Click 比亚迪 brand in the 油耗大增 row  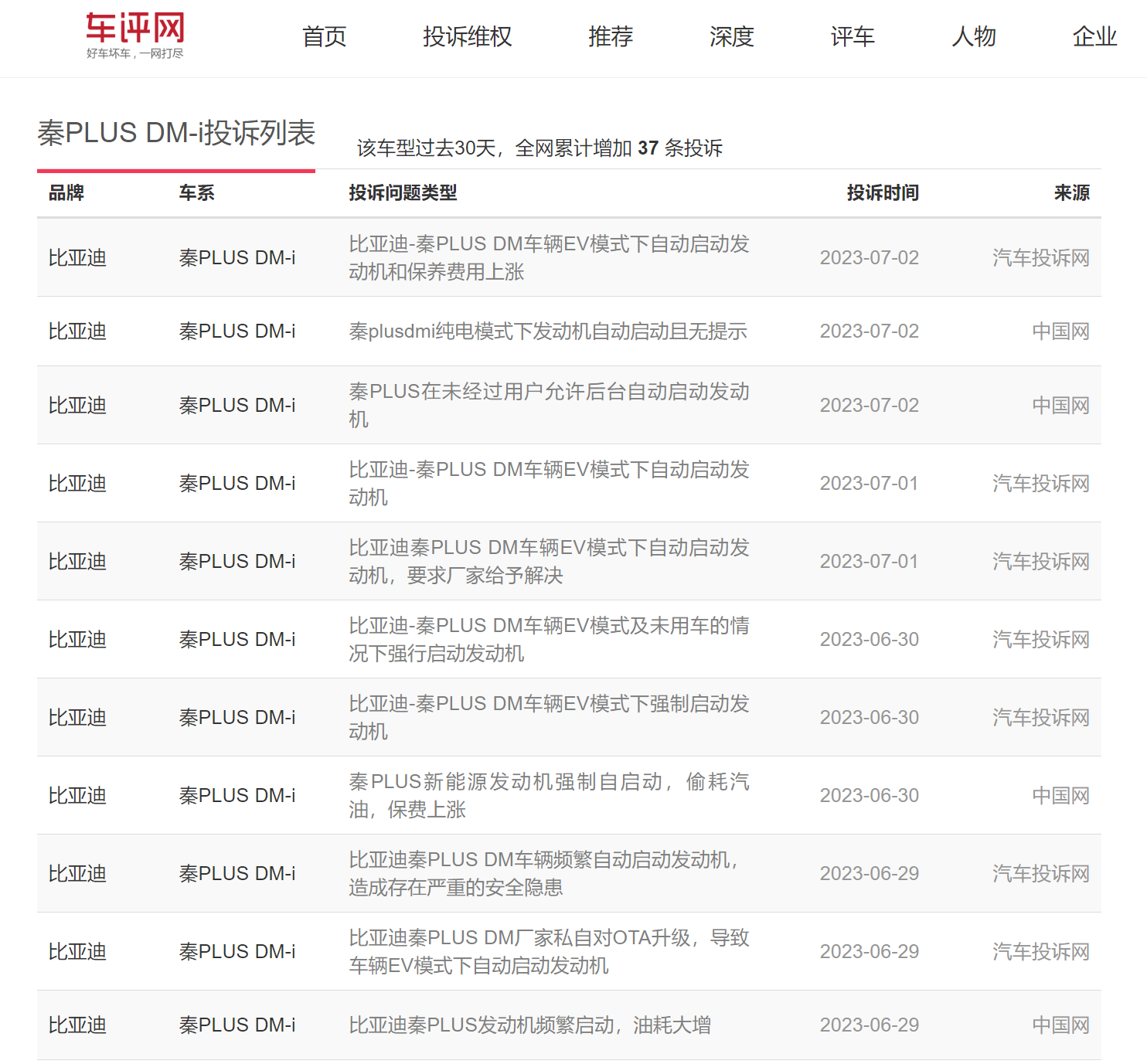(77, 1025)
